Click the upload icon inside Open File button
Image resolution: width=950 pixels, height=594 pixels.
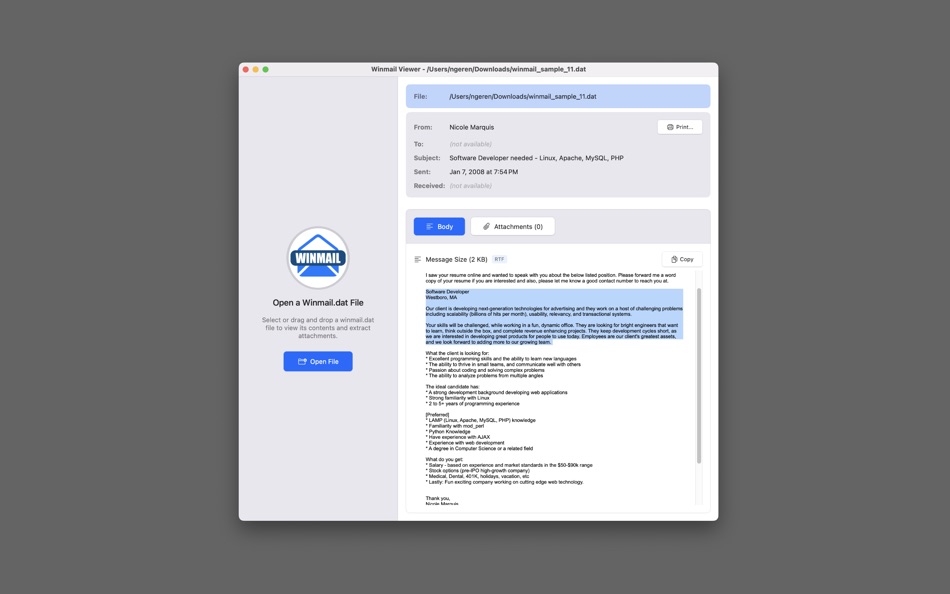pyautogui.click(x=300, y=361)
